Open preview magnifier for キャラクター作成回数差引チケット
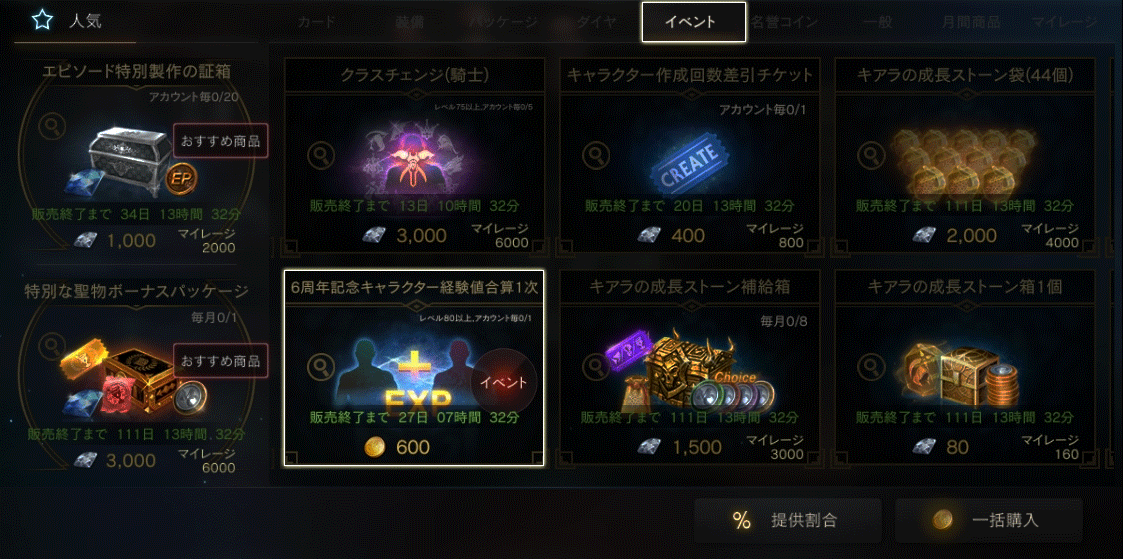 (595, 155)
